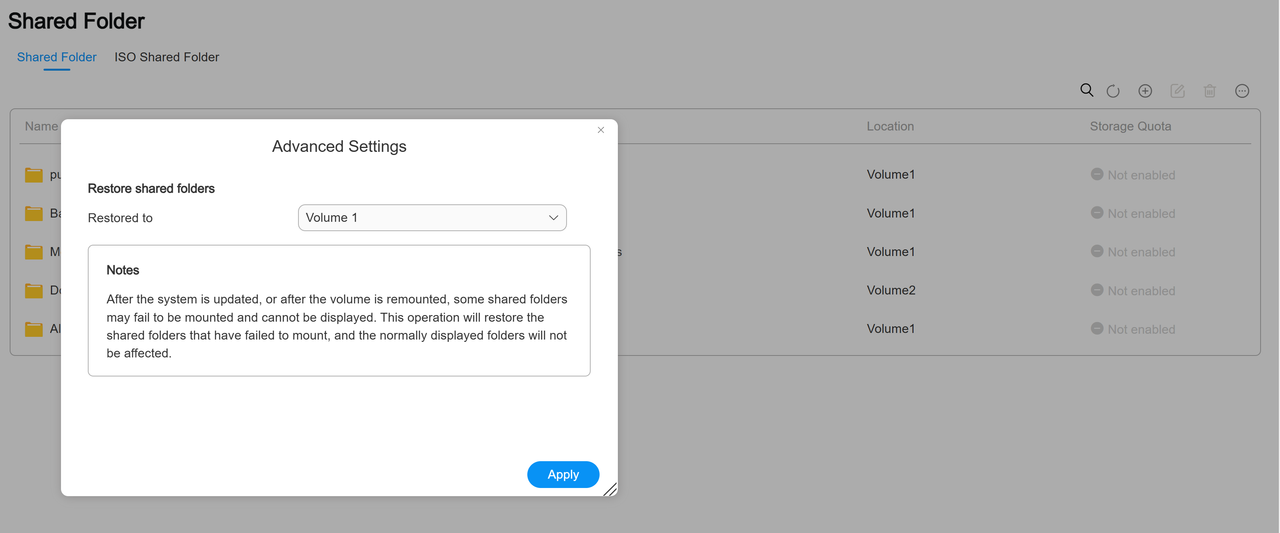Click the Storage Quota column header
This screenshot has width=1280, height=533.
tap(1130, 126)
